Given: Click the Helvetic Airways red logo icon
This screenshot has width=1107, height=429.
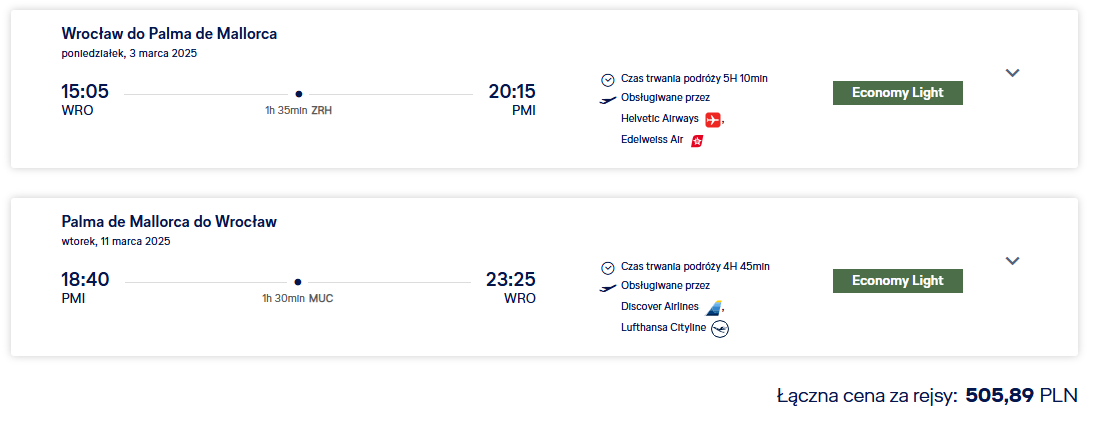Looking at the screenshot, I should [713, 119].
